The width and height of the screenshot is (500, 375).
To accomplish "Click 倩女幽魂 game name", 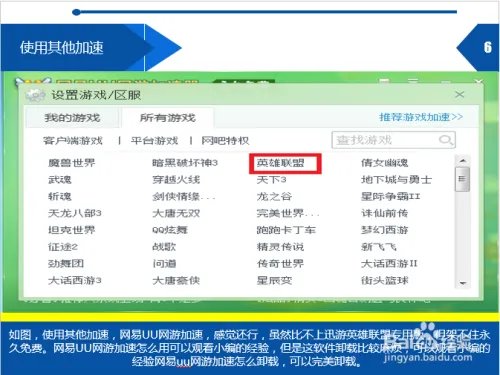I will click(x=385, y=163).
